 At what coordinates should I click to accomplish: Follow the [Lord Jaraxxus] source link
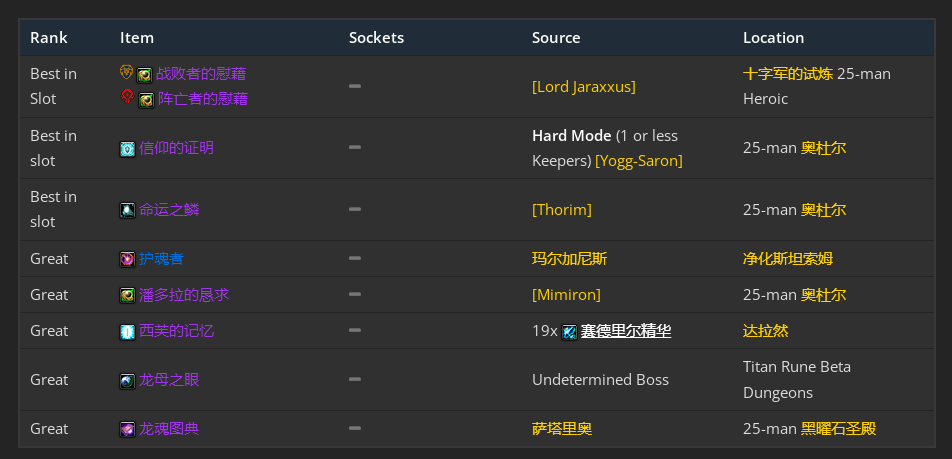coord(583,86)
